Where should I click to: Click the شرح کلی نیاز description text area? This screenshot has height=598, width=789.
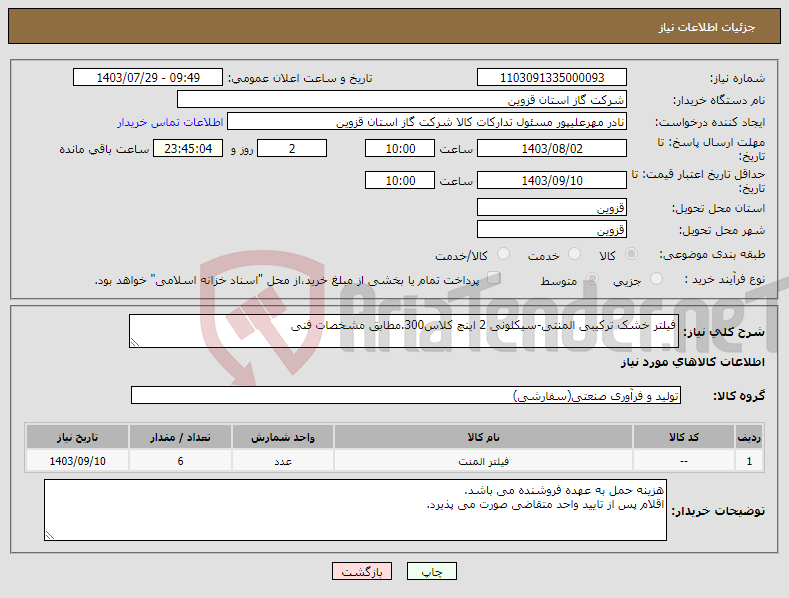[x=404, y=331]
